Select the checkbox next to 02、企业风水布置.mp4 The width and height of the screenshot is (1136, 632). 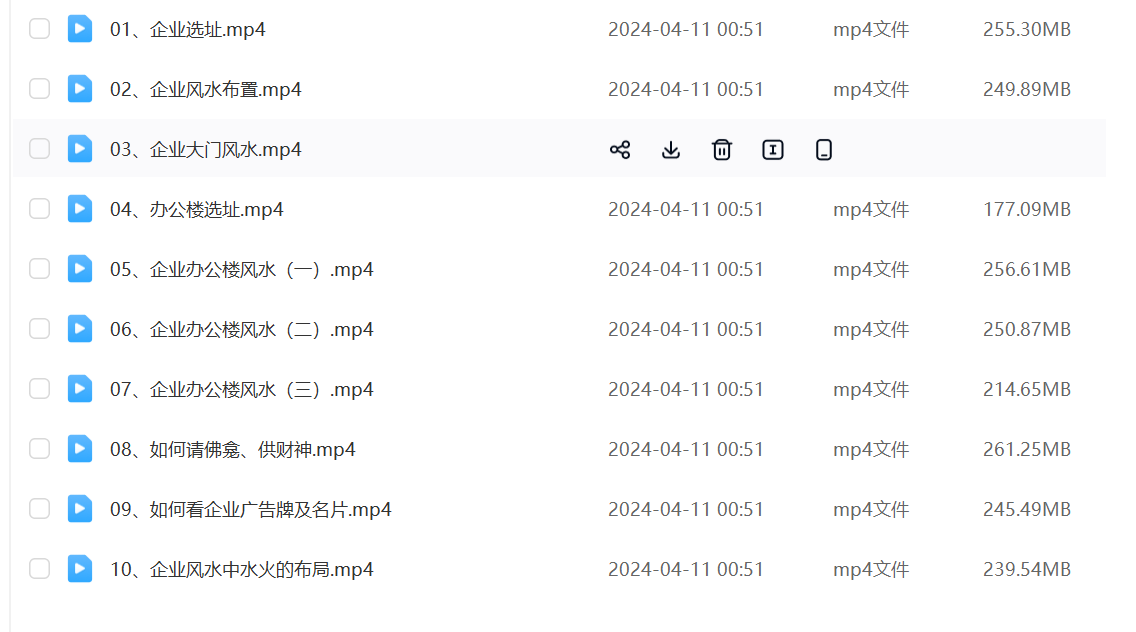pos(39,89)
